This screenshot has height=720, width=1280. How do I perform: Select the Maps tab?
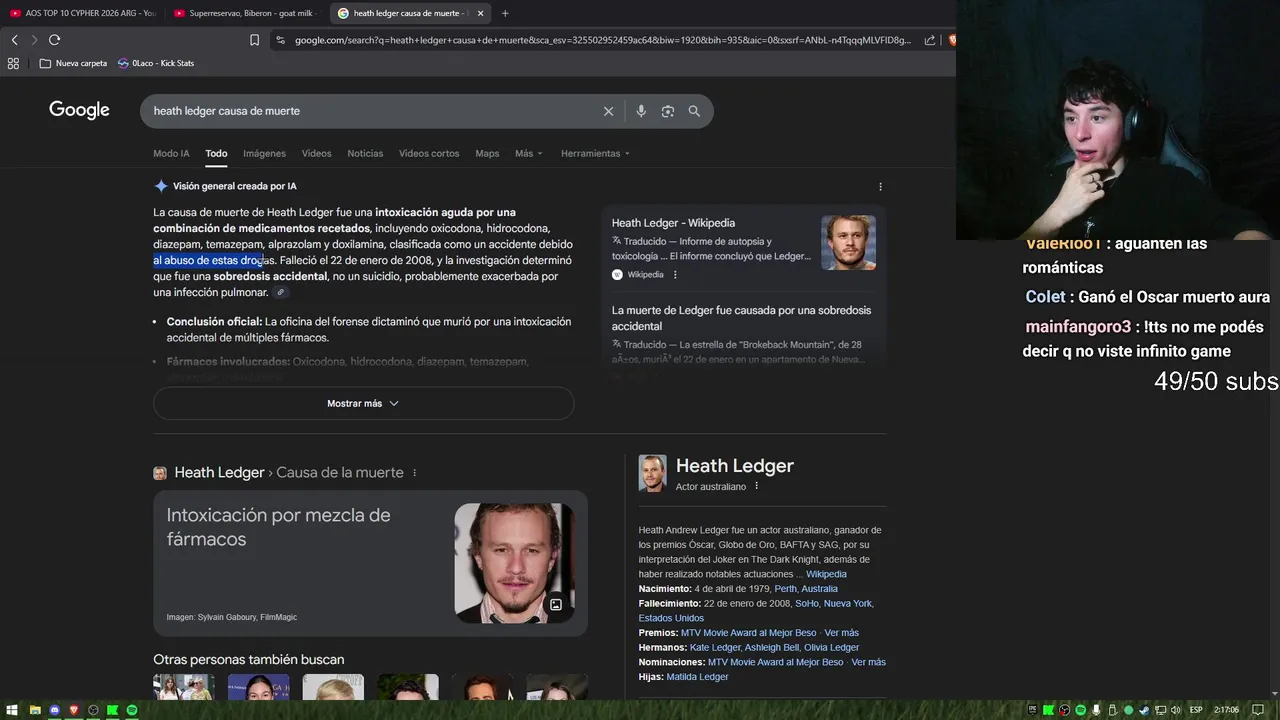(487, 153)
